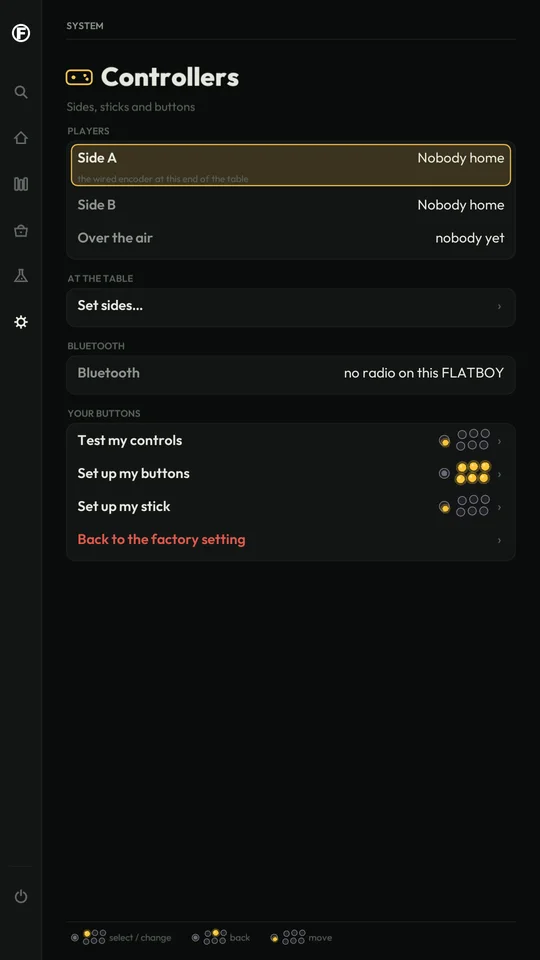Select the Side B player row
This screenshot has width=540, height=960.
point(291,205)
